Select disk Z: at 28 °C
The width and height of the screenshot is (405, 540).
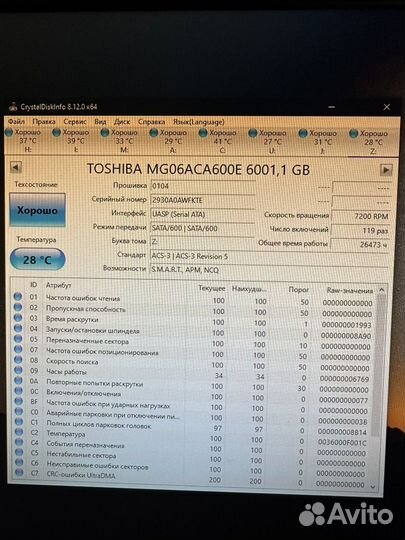(368, 142)
